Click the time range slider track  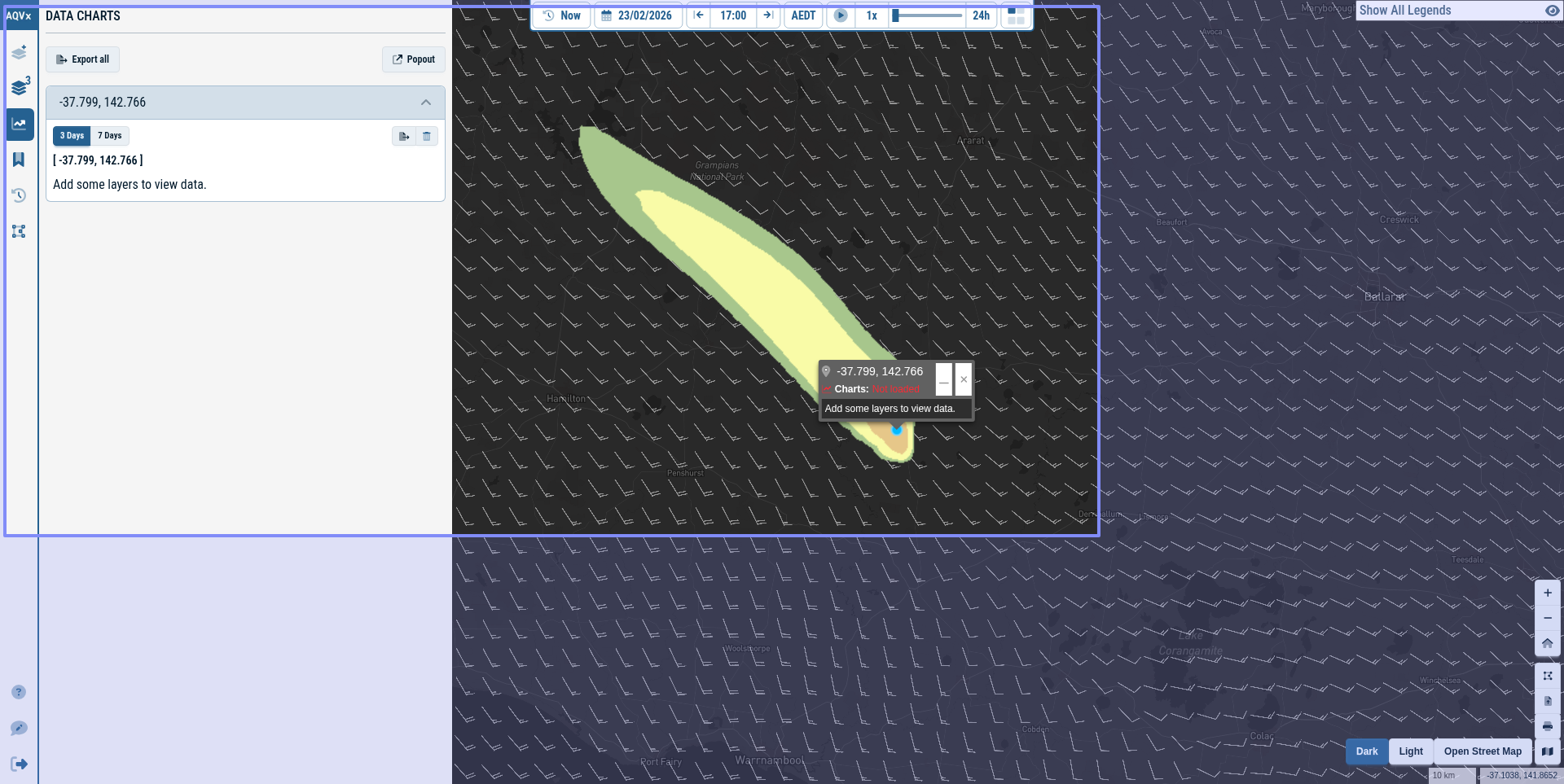pos(928,15)
